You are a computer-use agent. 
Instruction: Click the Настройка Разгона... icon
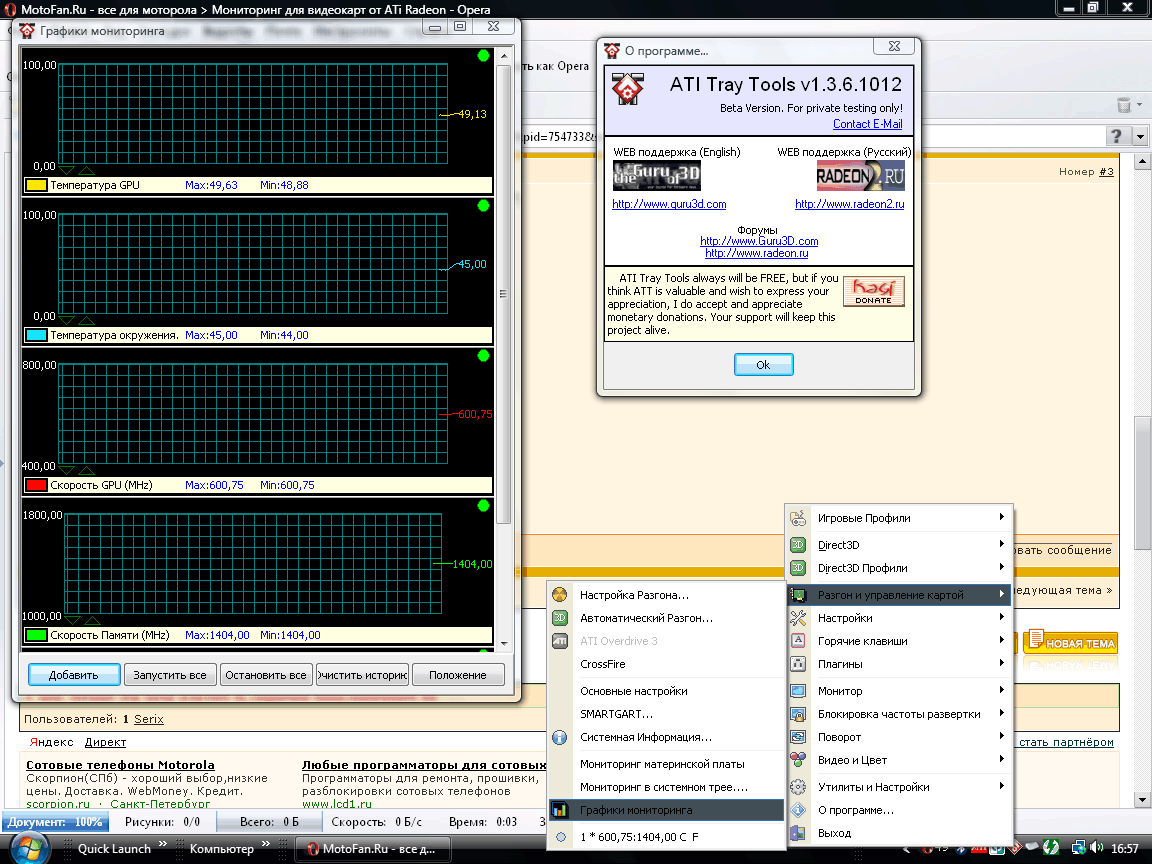[x=560, y=594]
